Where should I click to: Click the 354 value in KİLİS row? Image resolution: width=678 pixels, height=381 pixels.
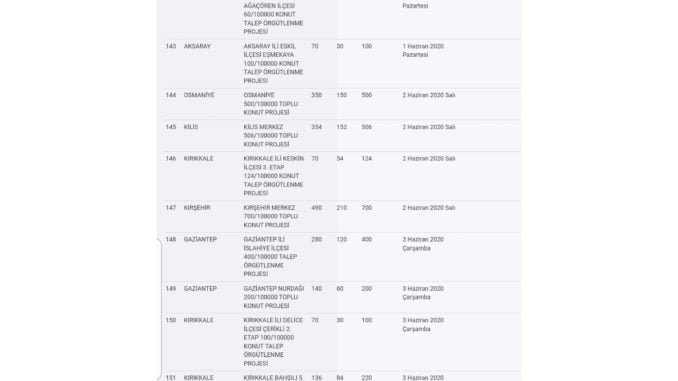point(317,127)
